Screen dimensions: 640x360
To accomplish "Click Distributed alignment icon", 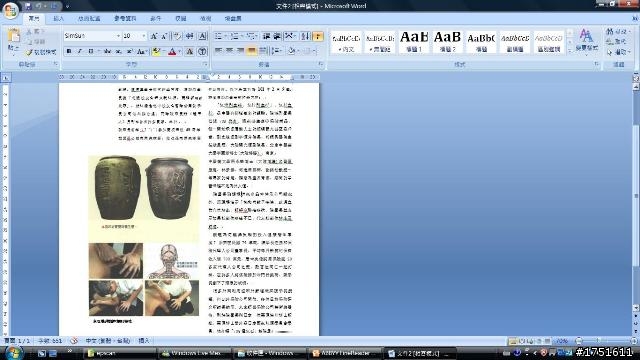I will [263, 51].
